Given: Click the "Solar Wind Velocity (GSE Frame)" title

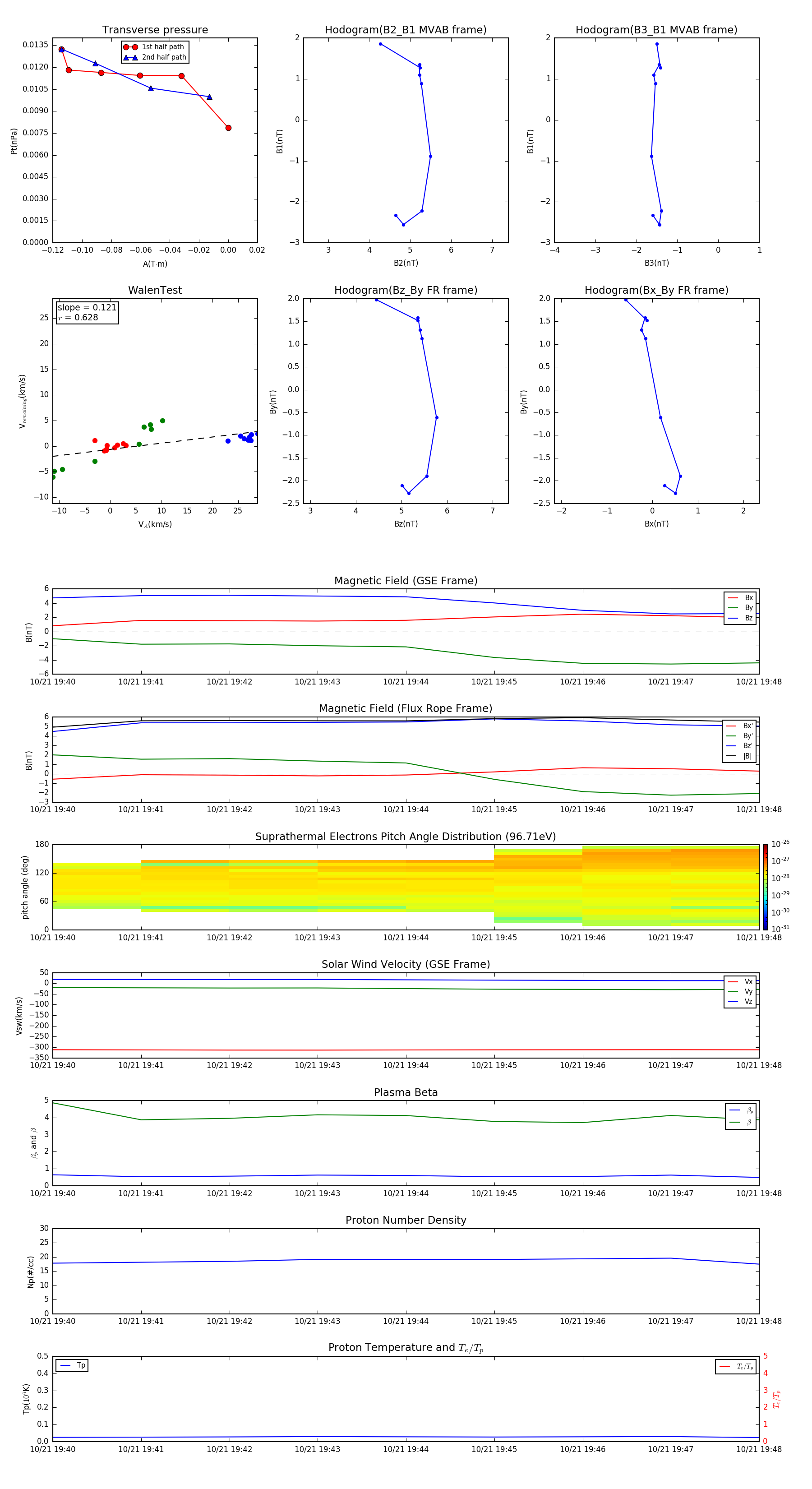Looking at the screenshot, I should point(406,964).
